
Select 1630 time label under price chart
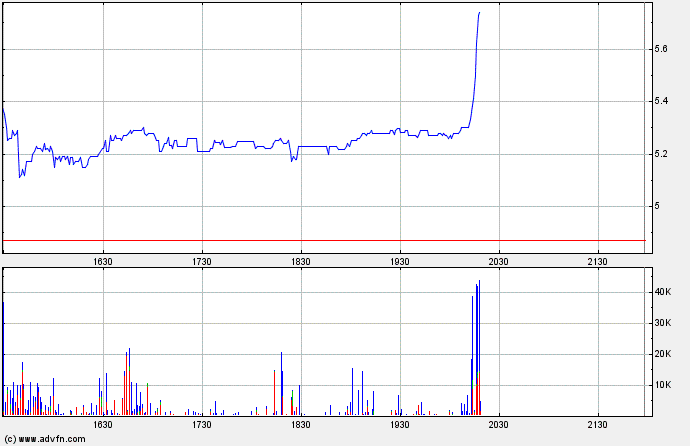click(102, 260)
